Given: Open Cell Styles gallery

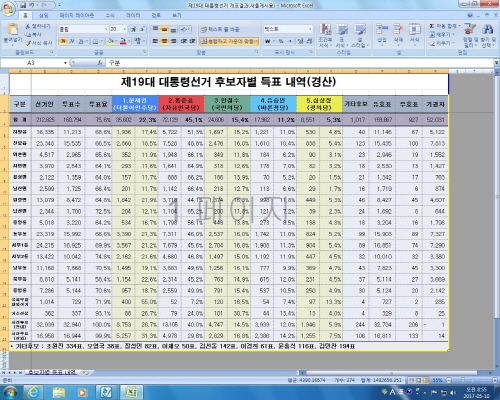Looking at the screenshot, I should click(360, 35).
